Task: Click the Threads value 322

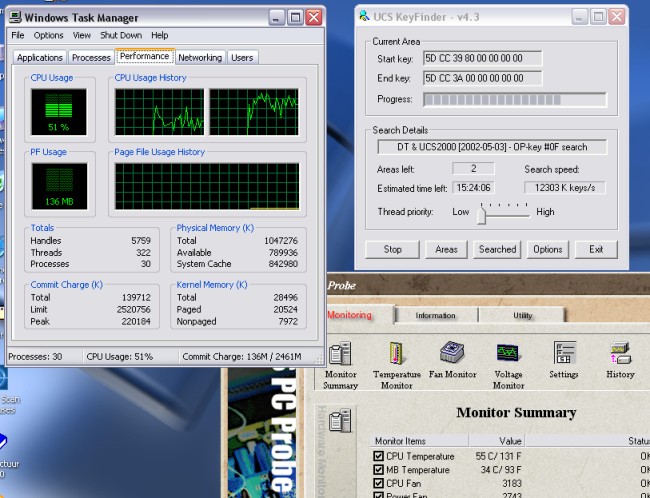Action: (143, 253)
